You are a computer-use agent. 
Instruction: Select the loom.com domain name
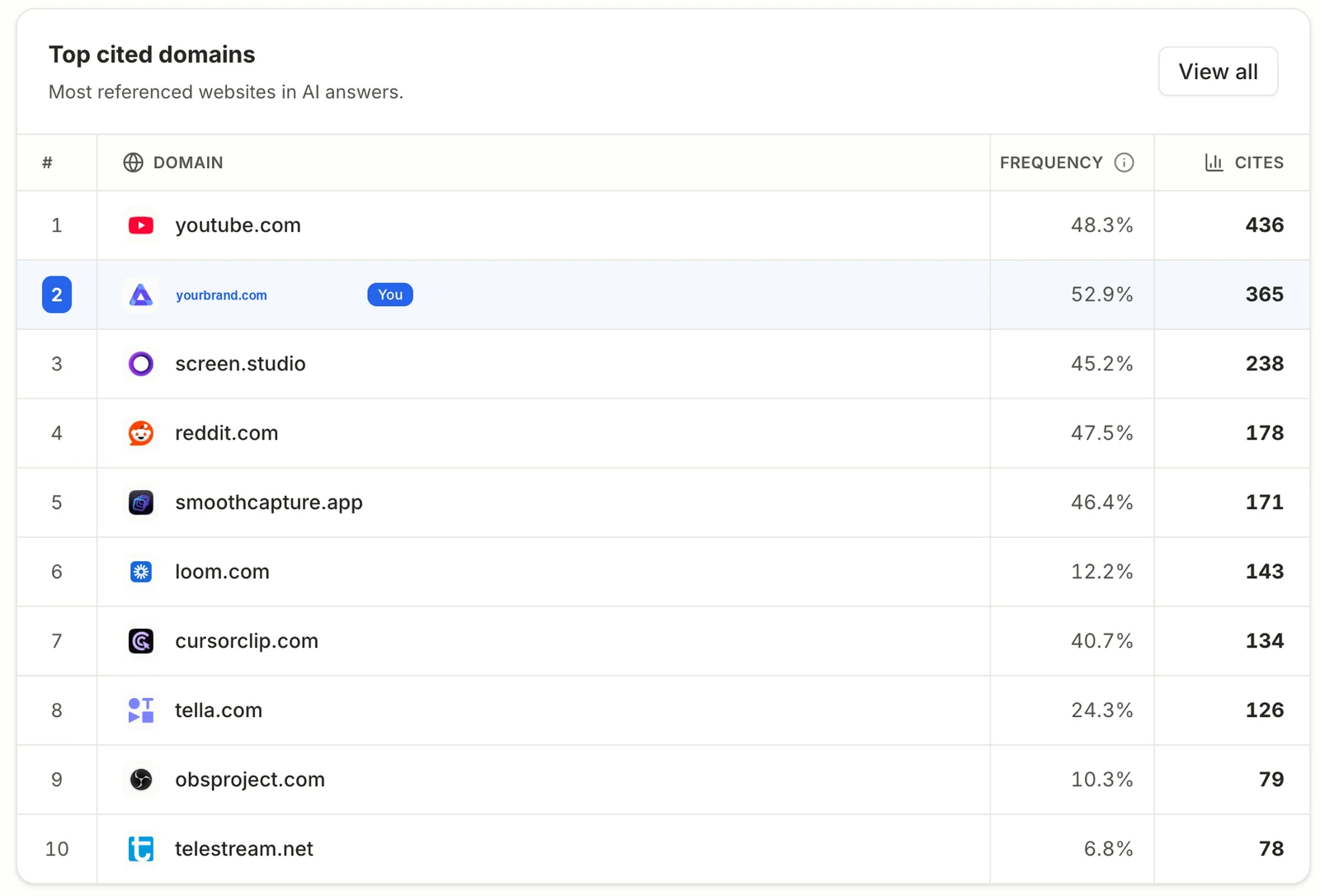pyautogui.click(x=222, y=572)
